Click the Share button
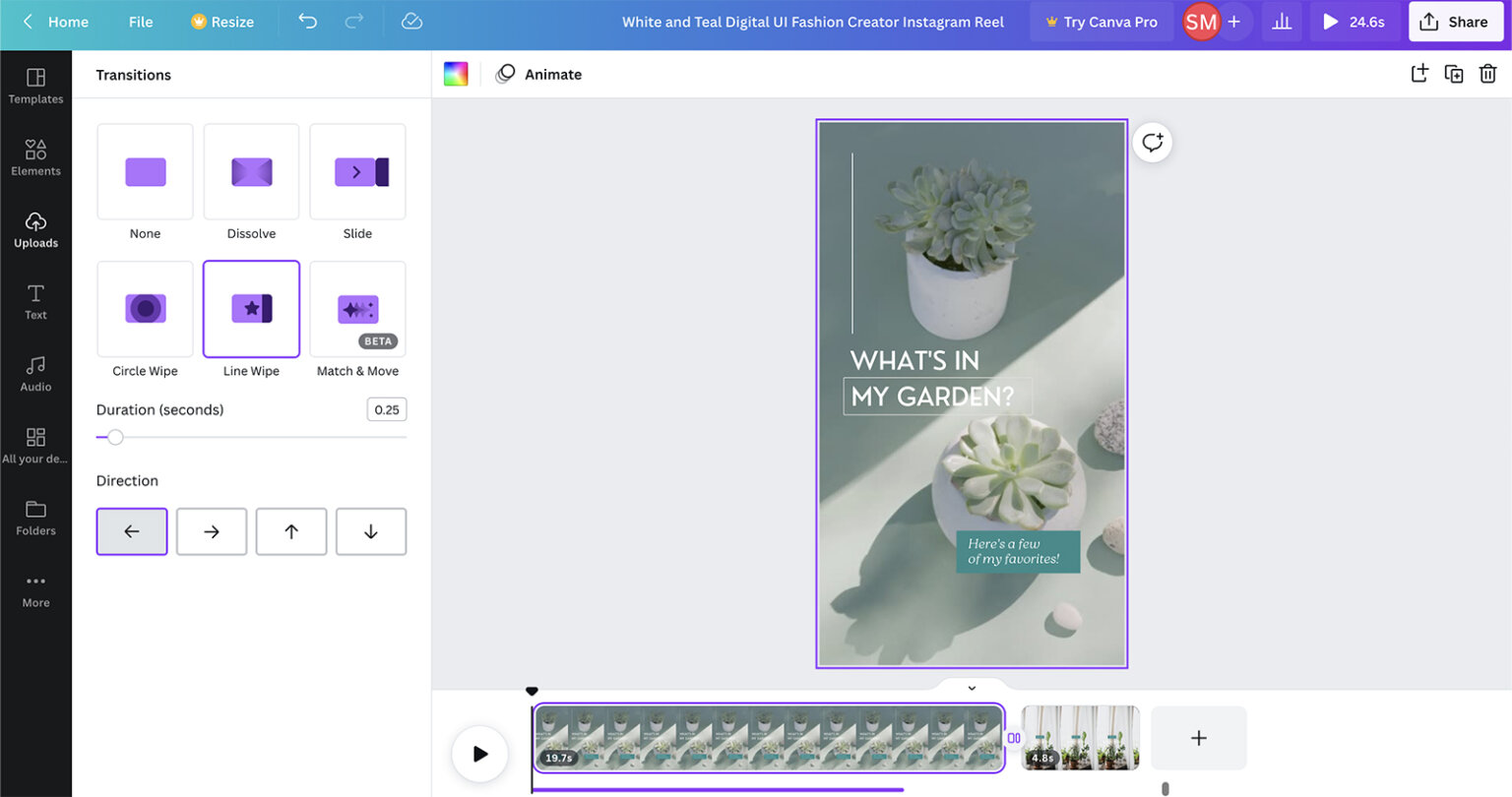The width and height of the screenshot is (1512, 797). click(1455, 21)
